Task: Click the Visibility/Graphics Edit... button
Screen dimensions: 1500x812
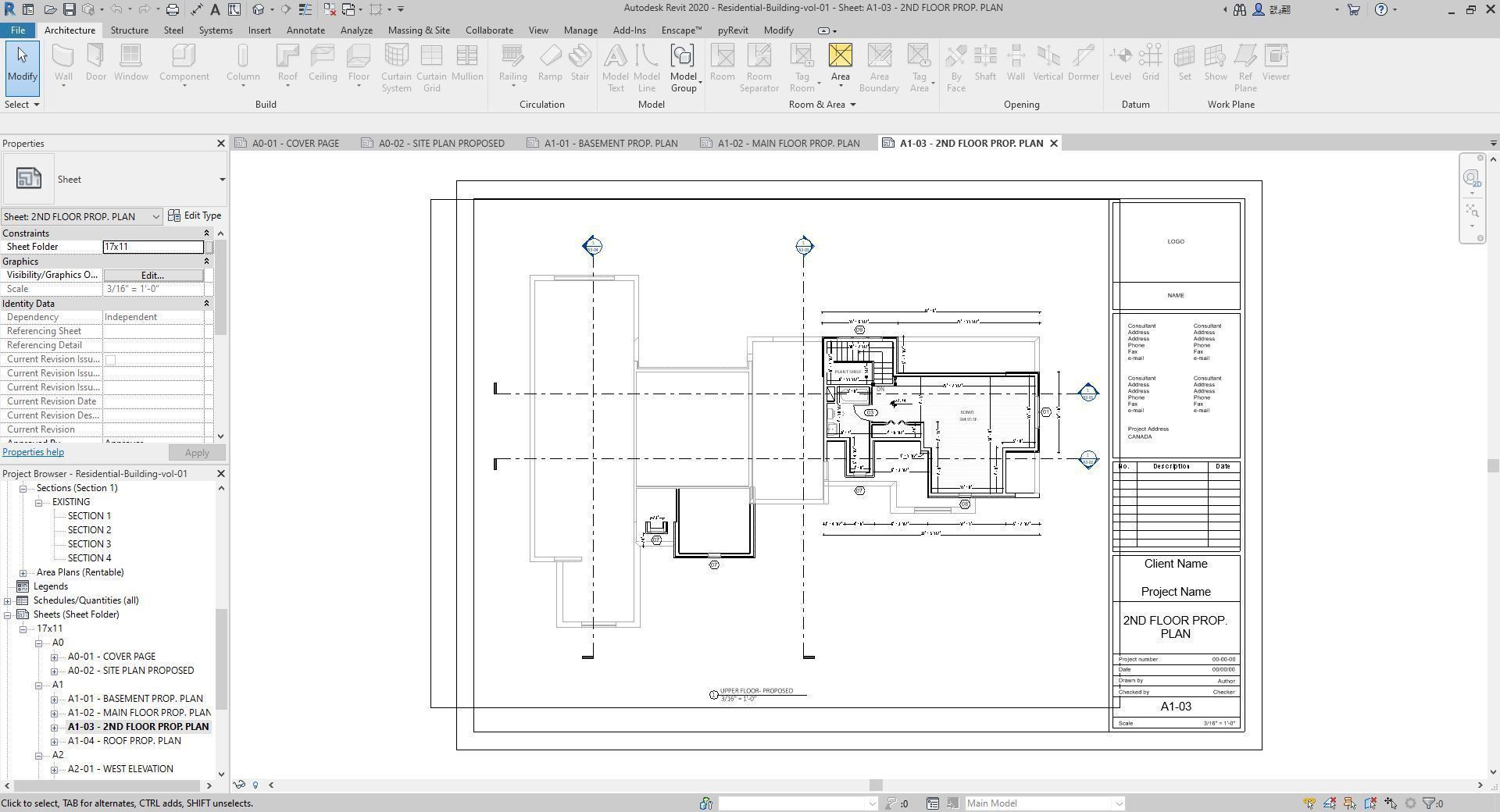Action: pos(152,276)
